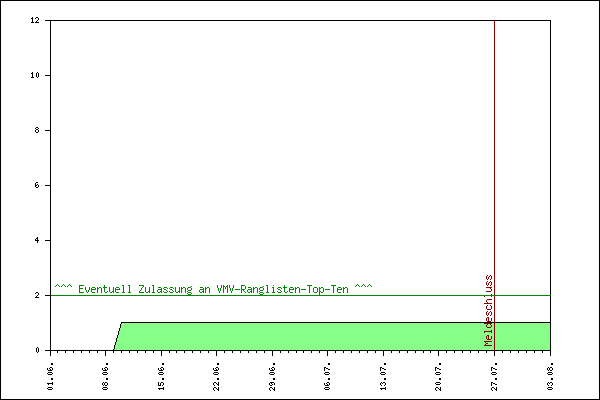Click the 27.07. date axis label
The image size is (600, 400).
tap(494, 377)
